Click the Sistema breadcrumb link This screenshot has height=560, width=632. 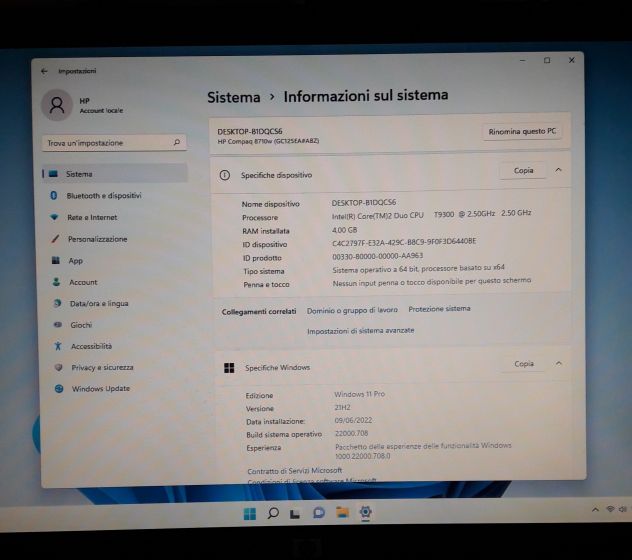(x=233, y=97)
